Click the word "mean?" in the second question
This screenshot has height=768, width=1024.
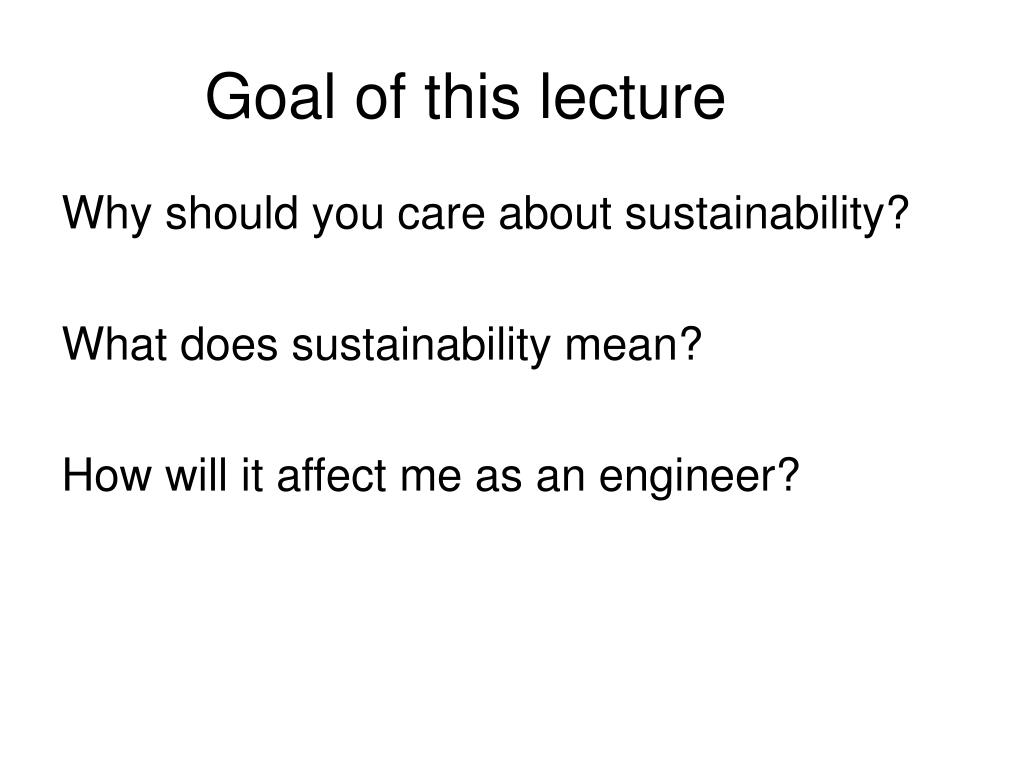point(633,346)
